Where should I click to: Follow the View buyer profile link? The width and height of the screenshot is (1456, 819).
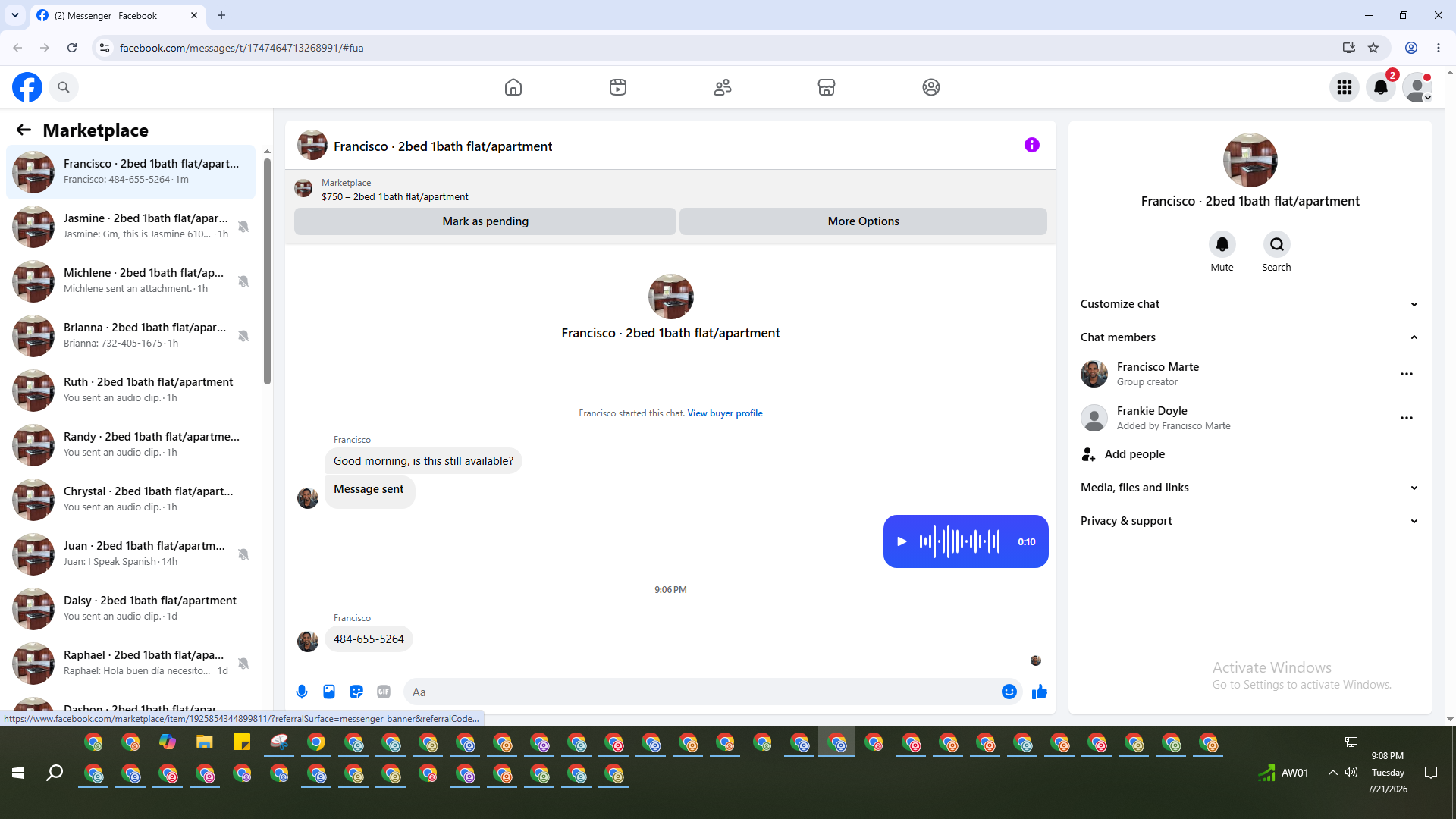point(725,413)
